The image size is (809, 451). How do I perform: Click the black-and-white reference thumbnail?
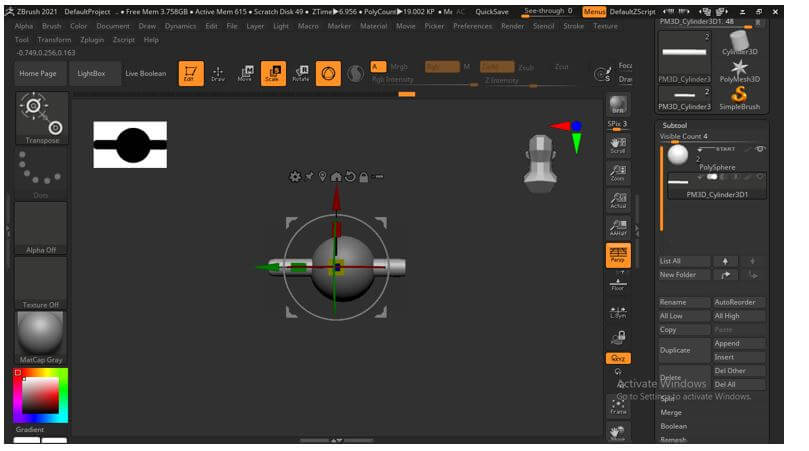coord(130,144)
